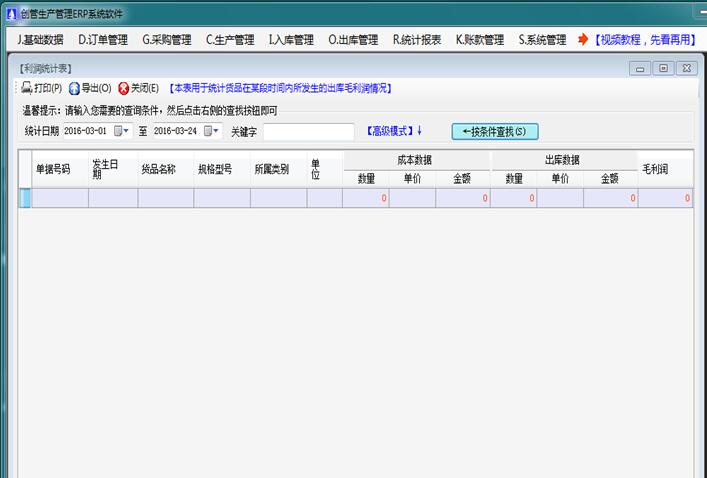Click the keyword (关键字) input field
Viewport: 707px width, 478px height.
click(x=308, y=132)
